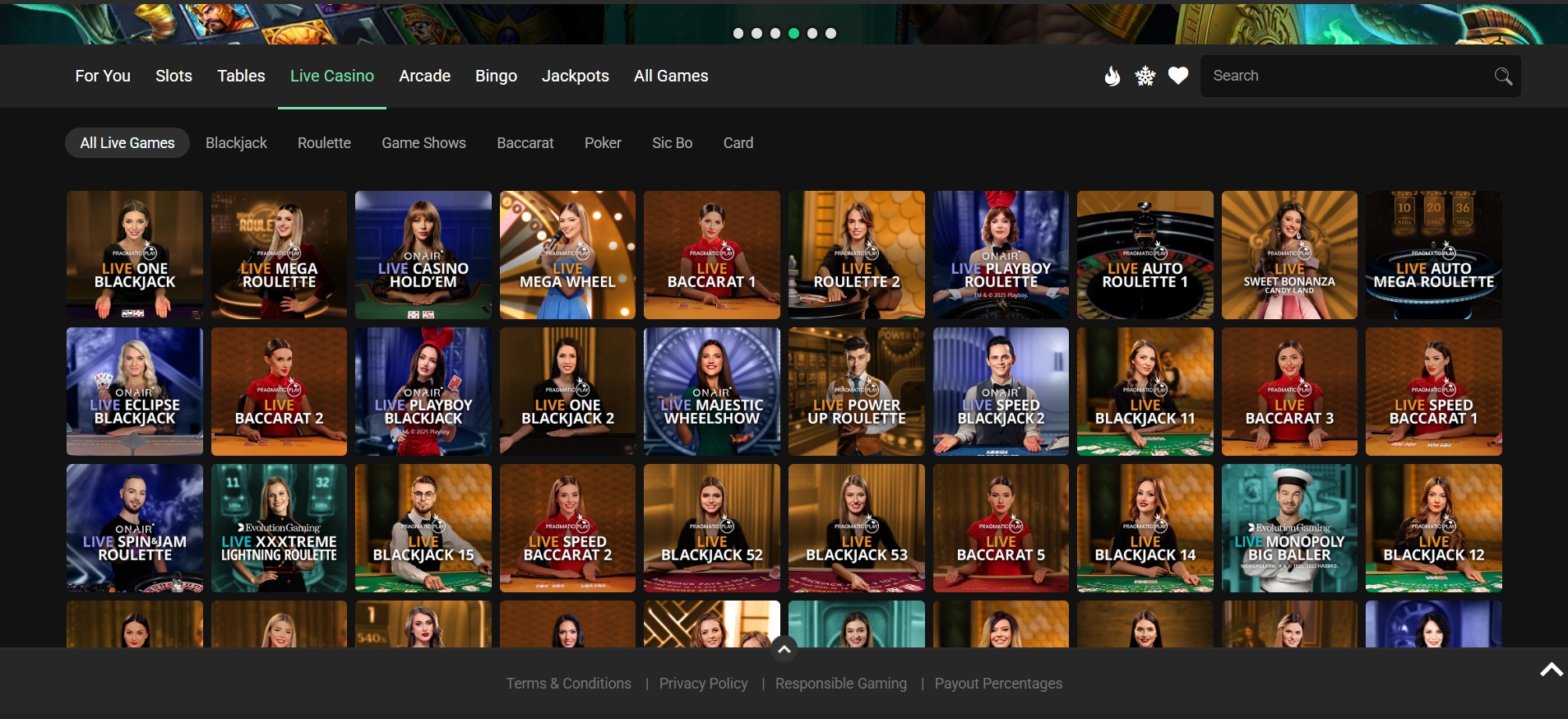The height and width of the screenshot is (719, 1568).
Task: Open Live Mega Wheel tile
Action: click(567, 255)
